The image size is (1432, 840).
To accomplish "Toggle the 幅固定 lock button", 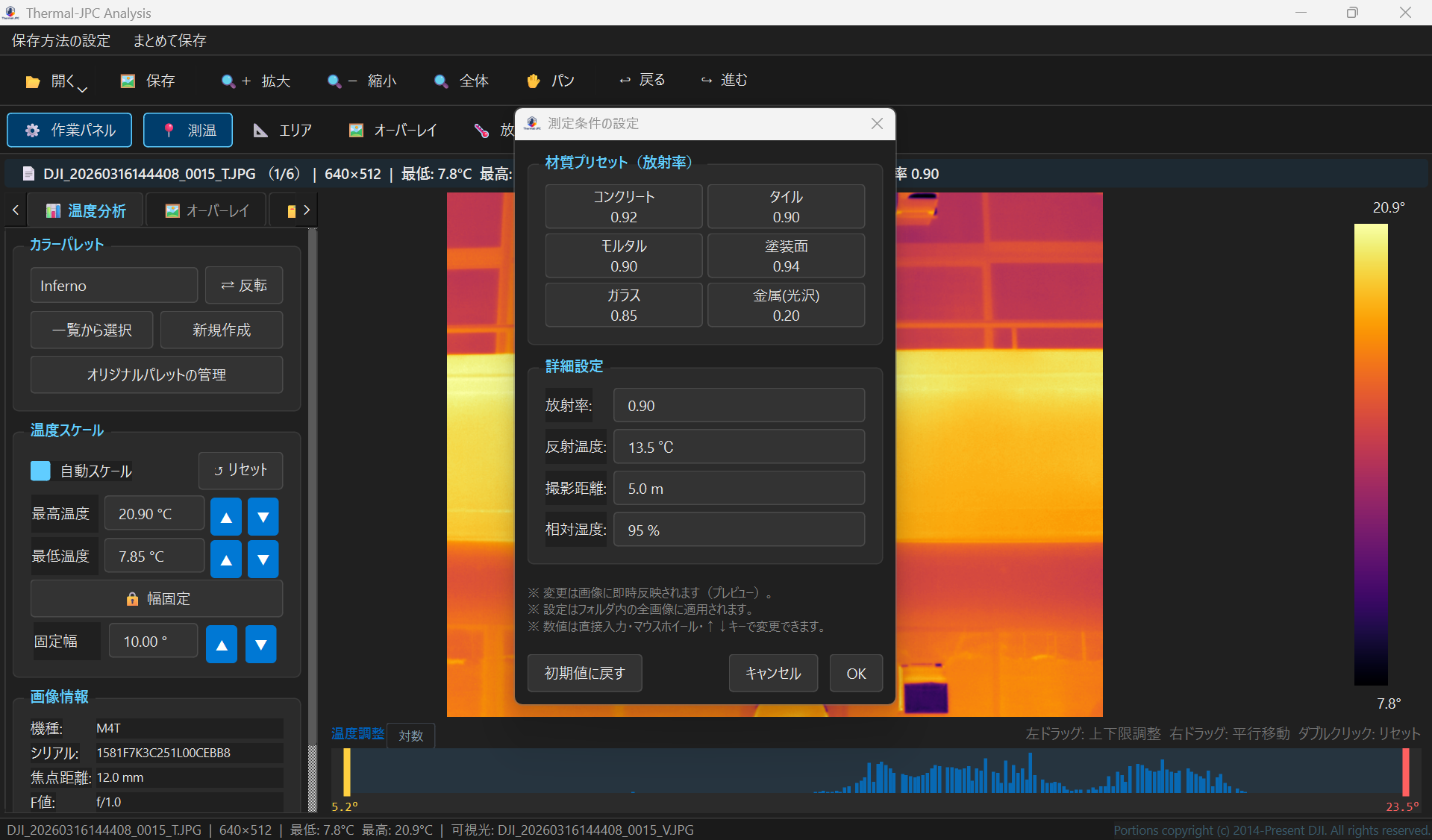I will click(157, 599).
